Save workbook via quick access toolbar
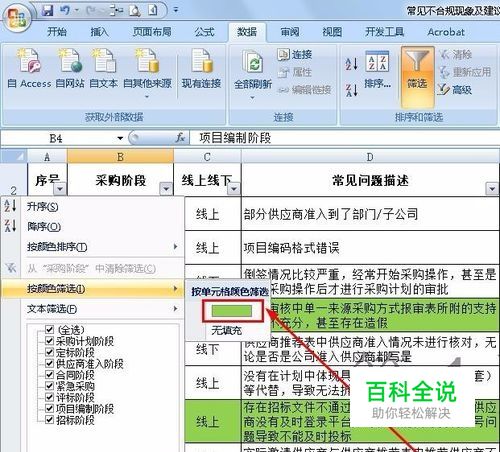The height and width of the screenshot is (452, 500). [48, 11]
